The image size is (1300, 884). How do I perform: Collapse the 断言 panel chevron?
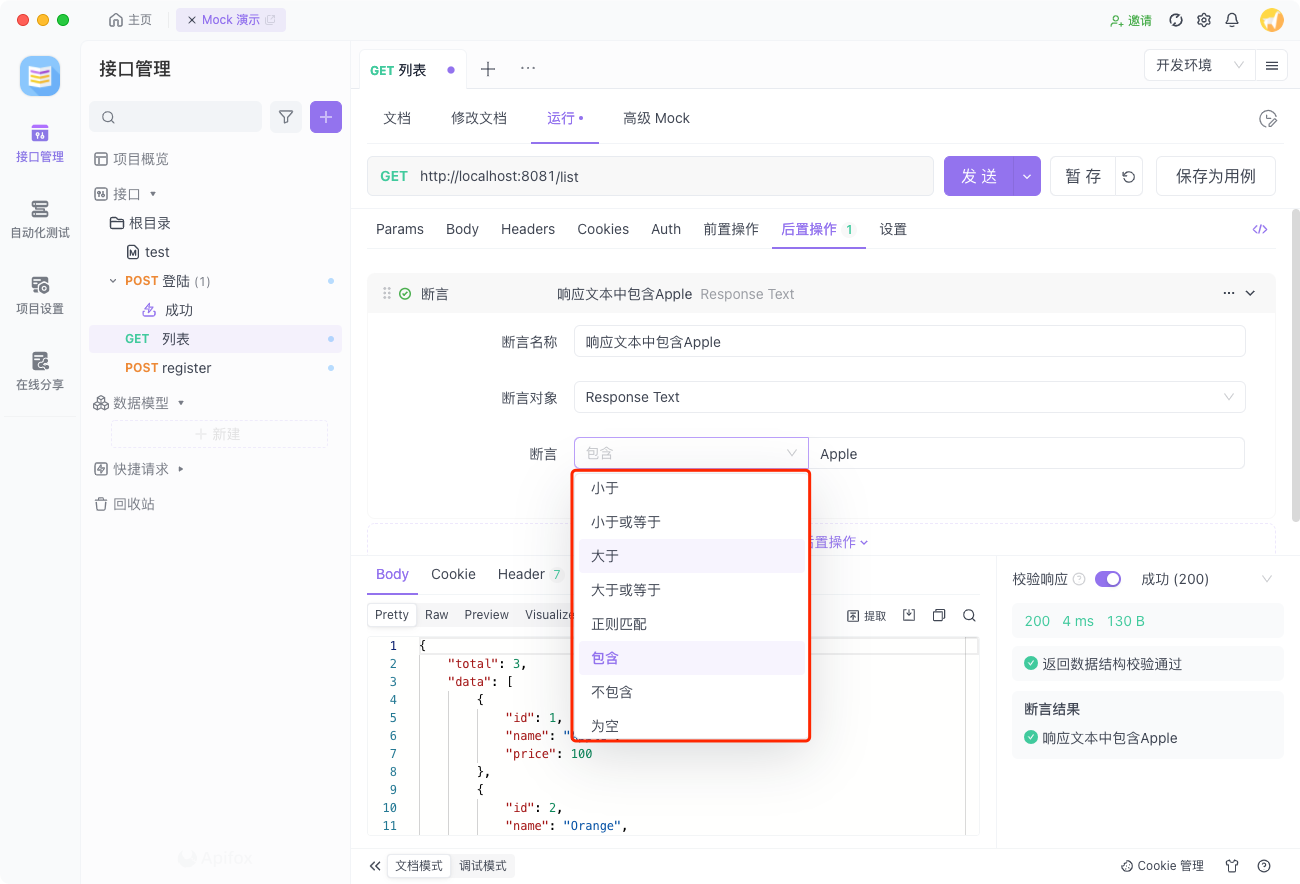(1250, 293)
